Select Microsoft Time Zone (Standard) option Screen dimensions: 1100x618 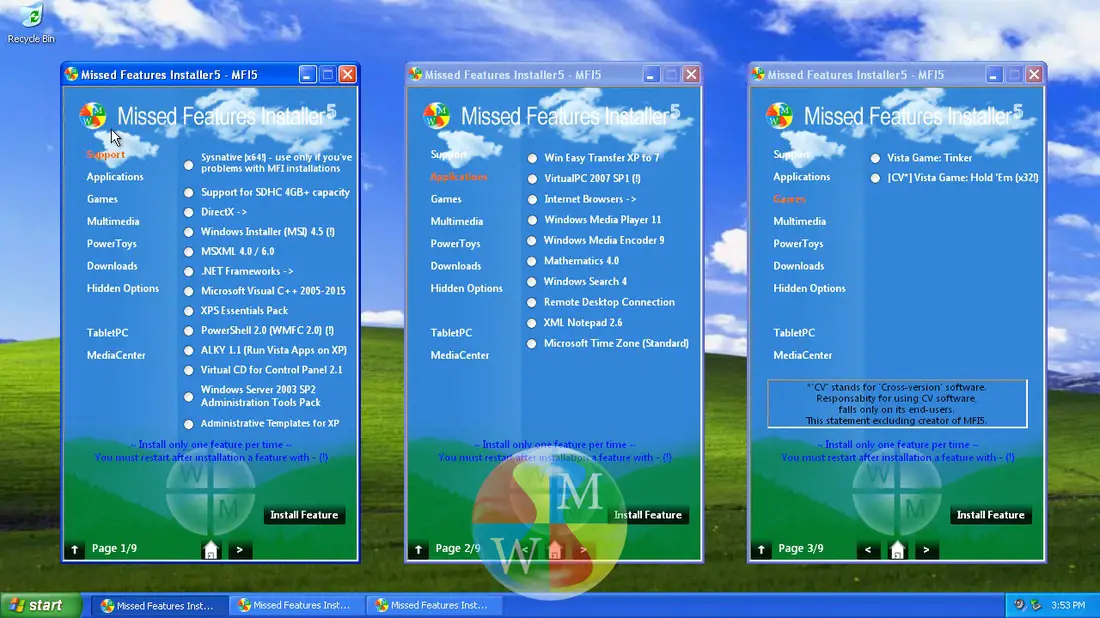(532, 344)
